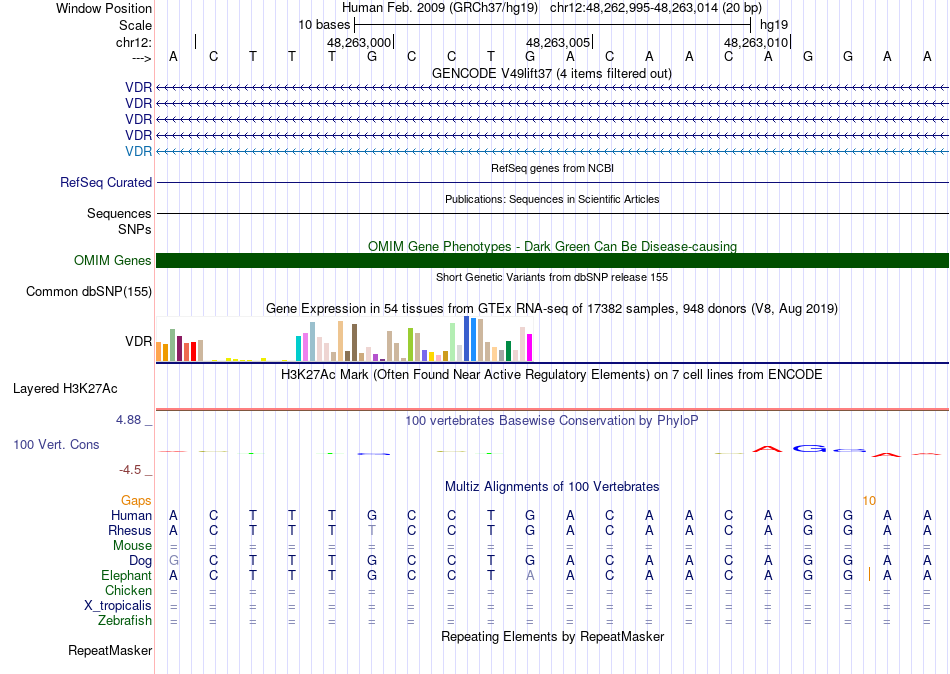Image resolution: width=950 pixels, height=674 pixels.
Task: Open 'Publications: Sequences in Scientific Articles' title
Action: coord(552,199)
